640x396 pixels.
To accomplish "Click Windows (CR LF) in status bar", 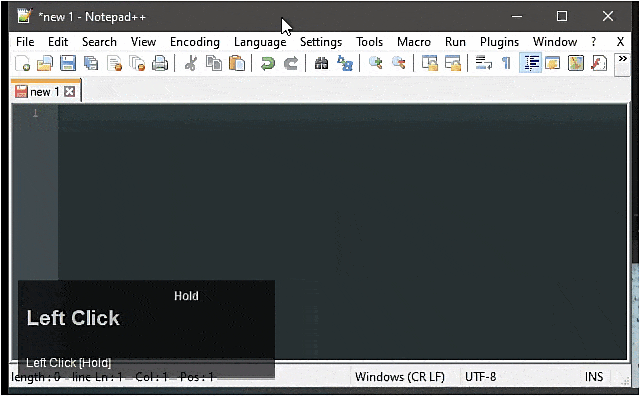I will [400, 376].
